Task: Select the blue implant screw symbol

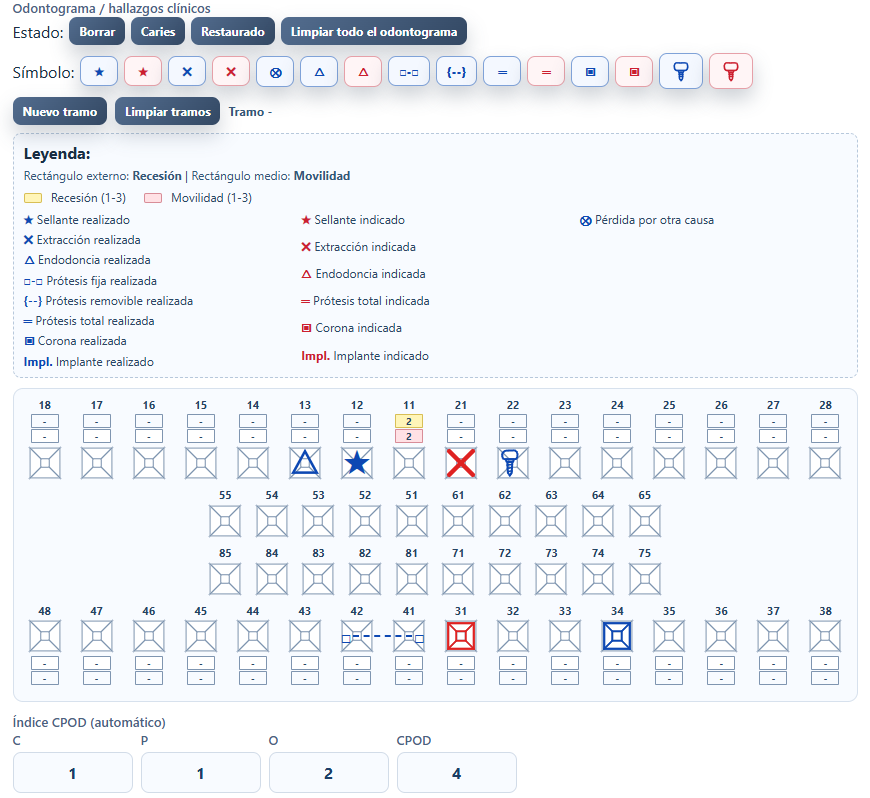Action: point(681,71)
